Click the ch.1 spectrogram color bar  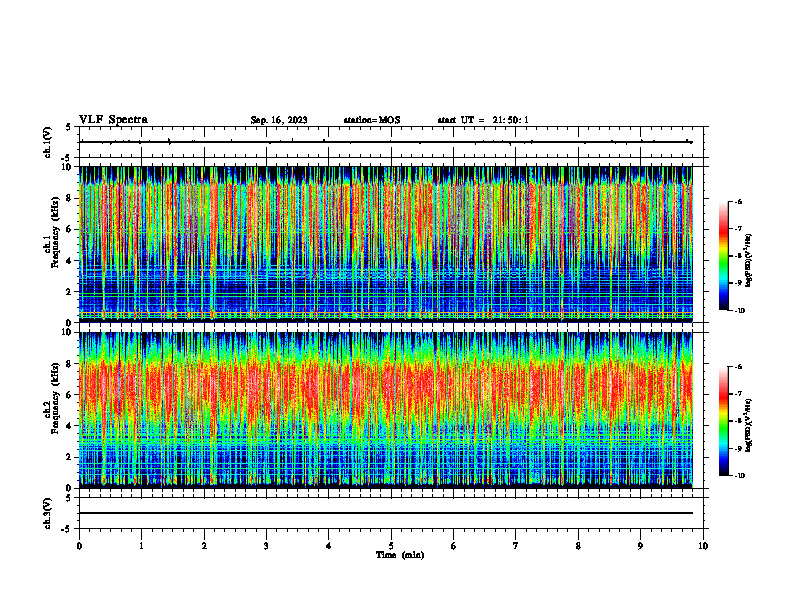(724, 256)
